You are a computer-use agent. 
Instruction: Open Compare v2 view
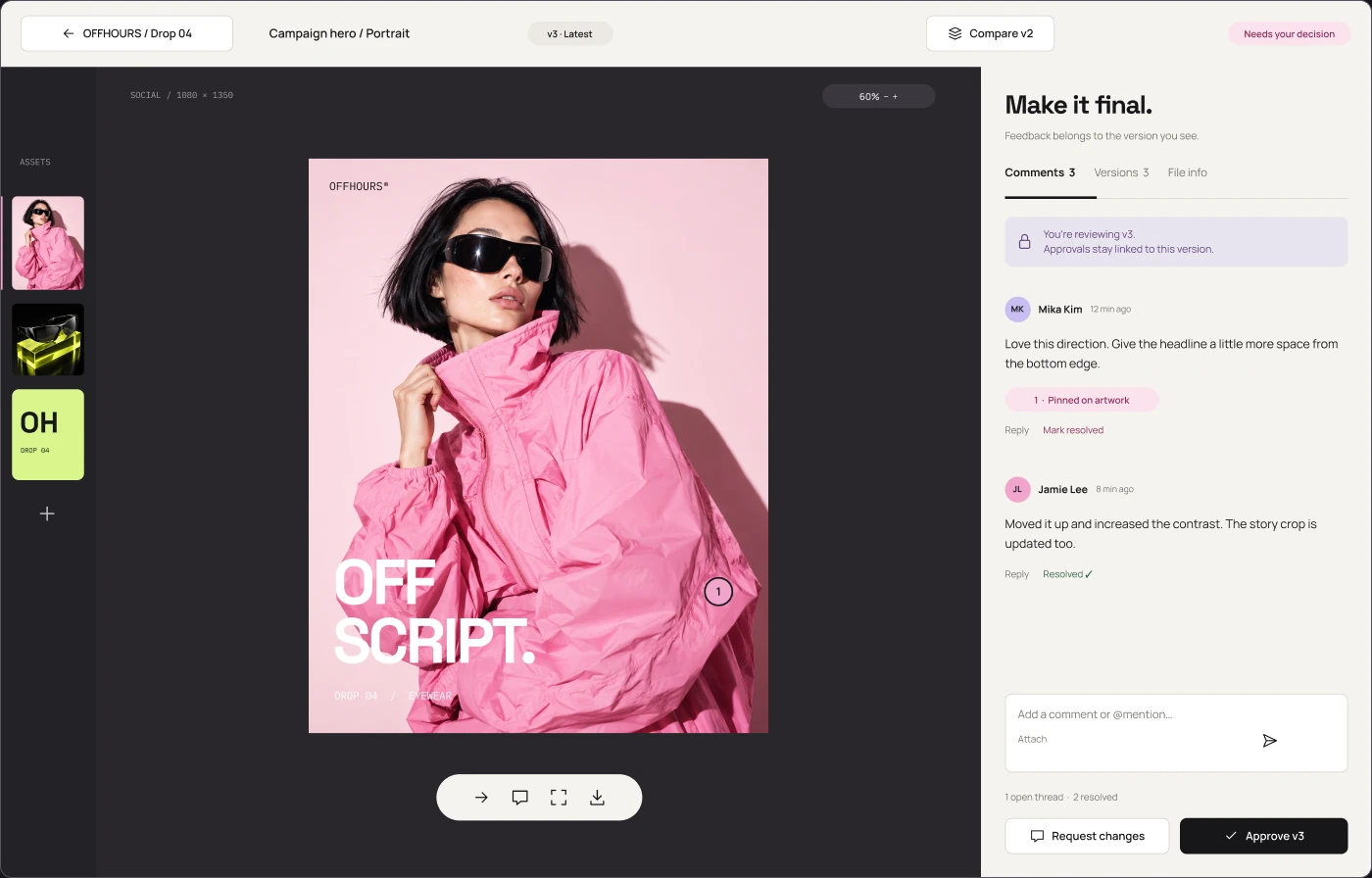990,33
